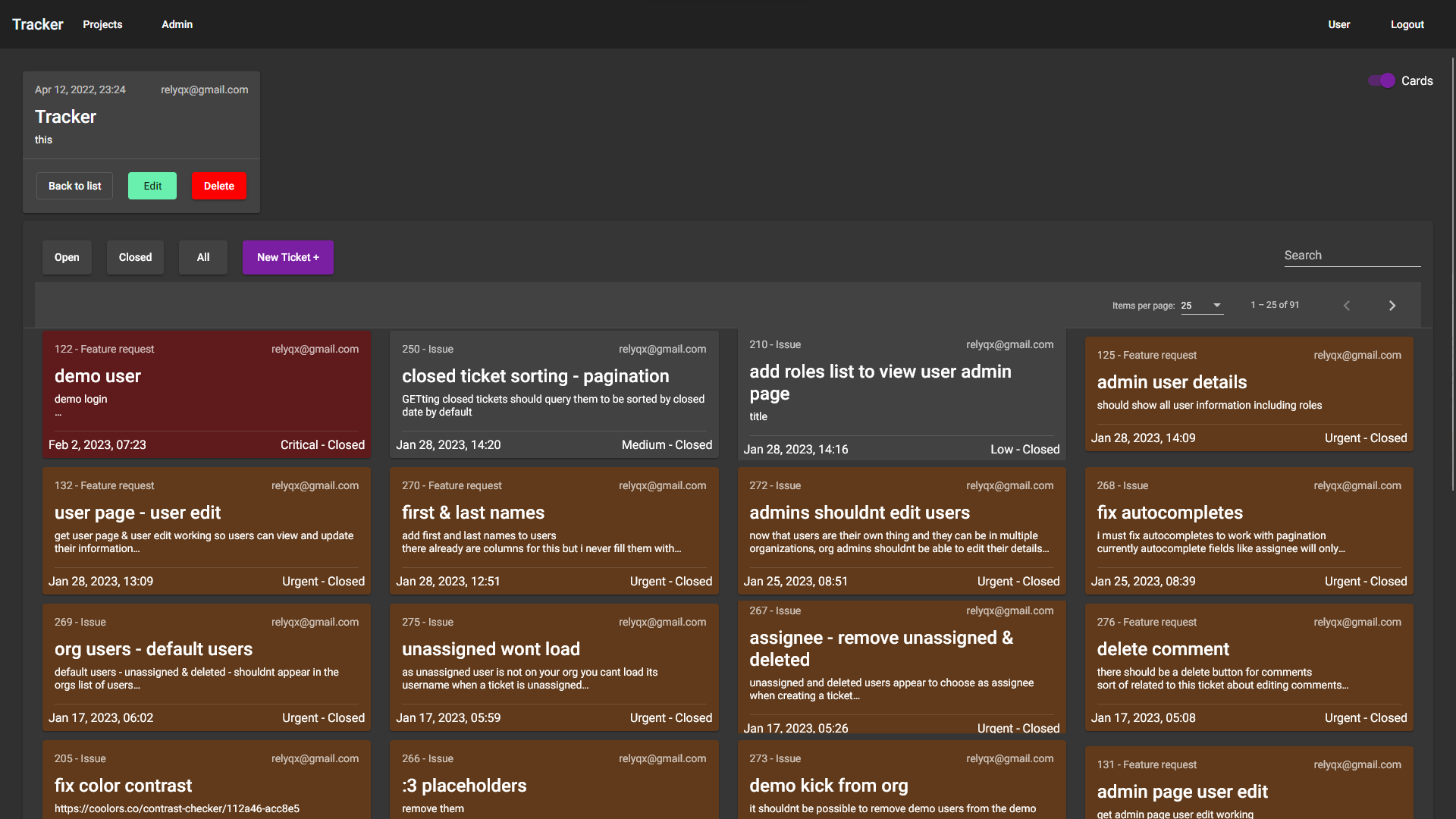This screenshot has height=819, width=1456.
Task: Show All tickets
Action: coord(203,257)
